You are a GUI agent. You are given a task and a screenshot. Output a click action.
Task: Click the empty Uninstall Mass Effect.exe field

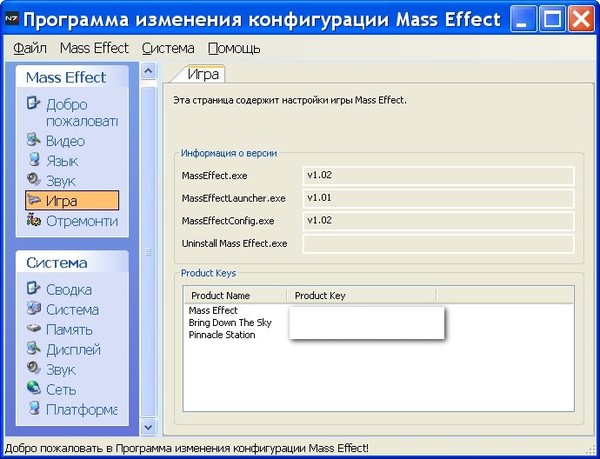(x=439, y=244)
